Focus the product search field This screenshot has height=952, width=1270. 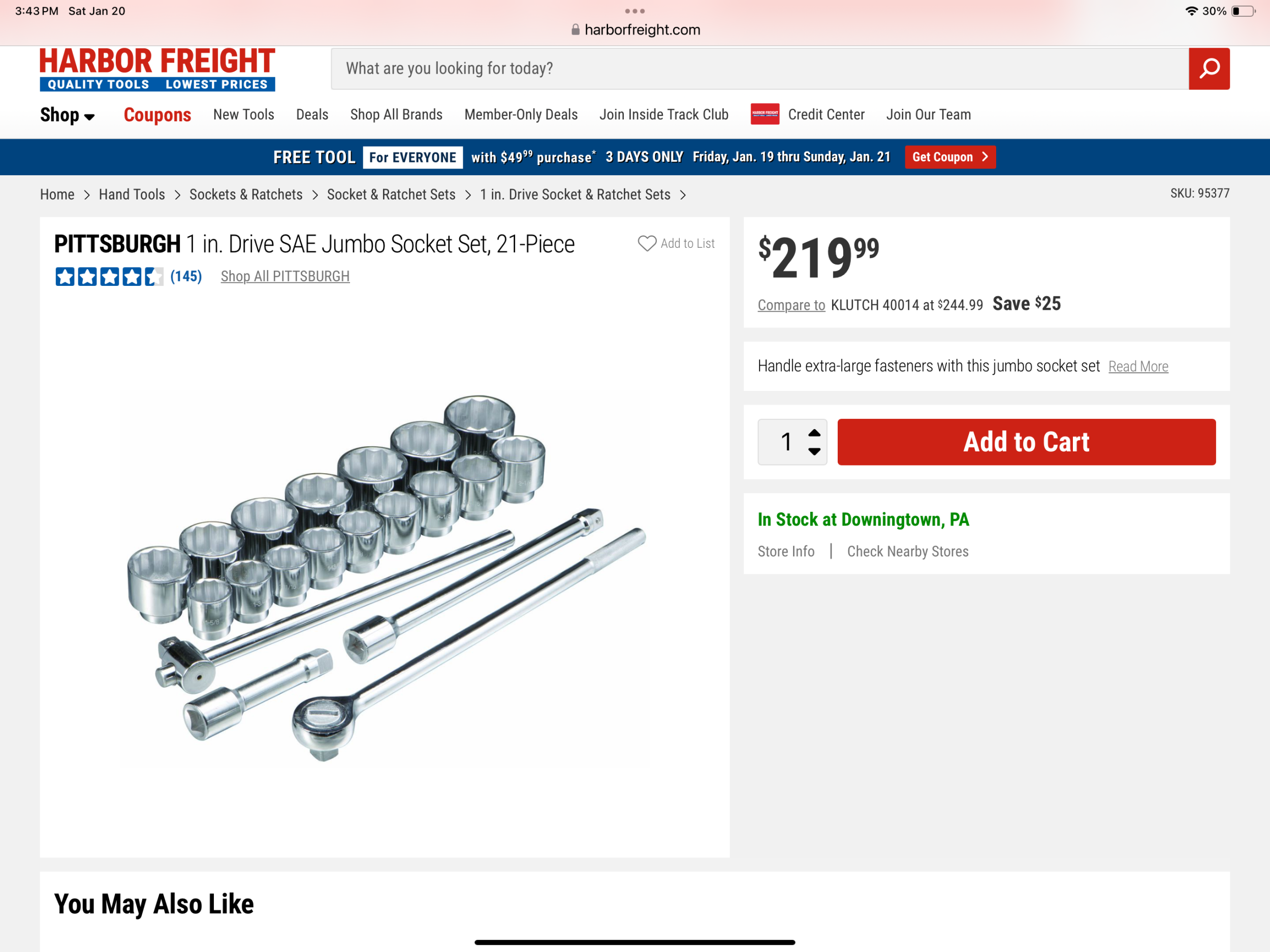tap(759, 69)
